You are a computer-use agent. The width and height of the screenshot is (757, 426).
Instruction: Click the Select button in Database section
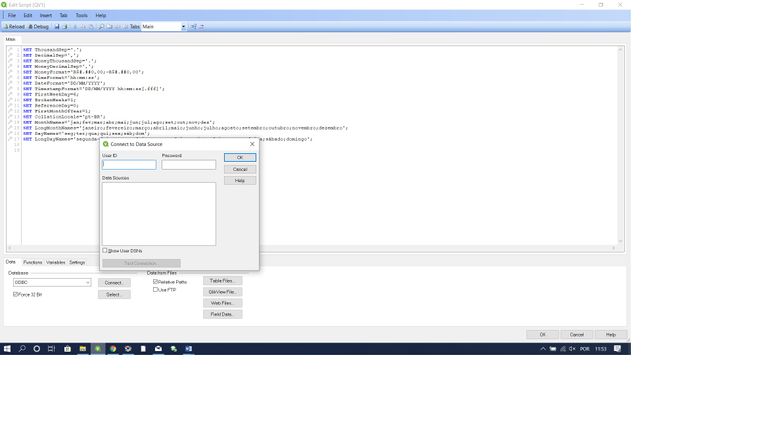coord(114,294)
